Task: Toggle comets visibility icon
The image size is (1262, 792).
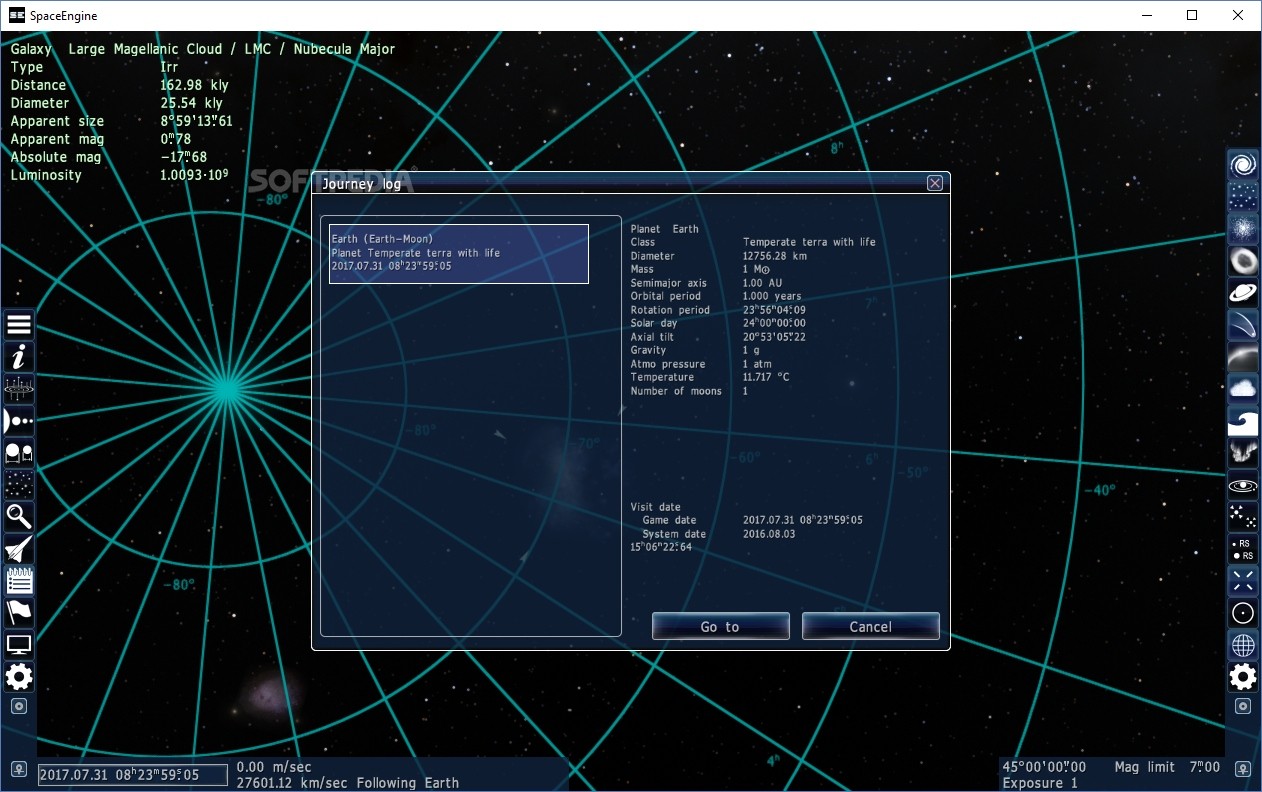Action: [x=1243, y=325]
